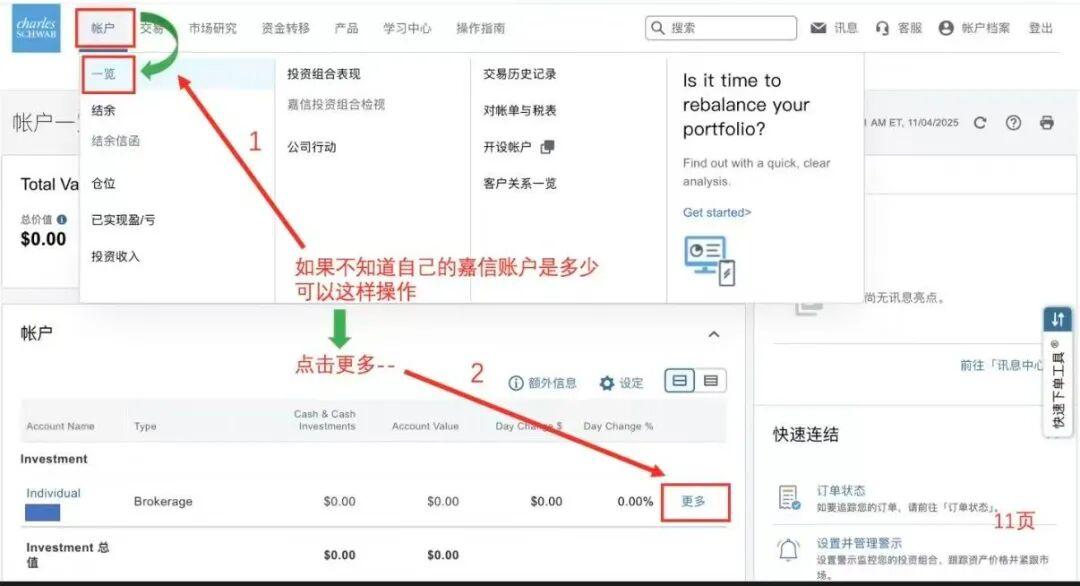
Task: Open the 学习中心 menu
Action: tap(407, 28)
